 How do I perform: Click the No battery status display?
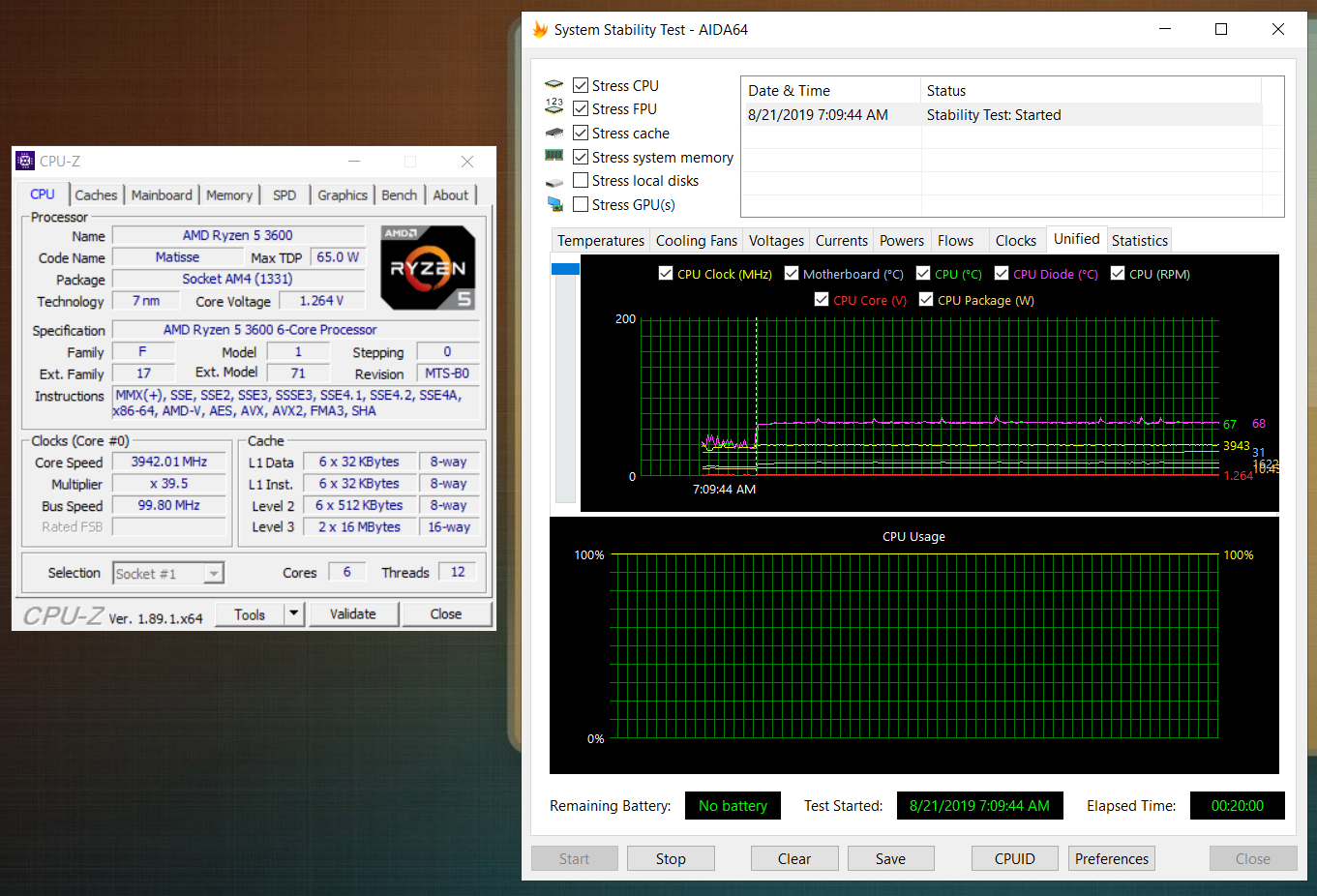tap(733, 805)
